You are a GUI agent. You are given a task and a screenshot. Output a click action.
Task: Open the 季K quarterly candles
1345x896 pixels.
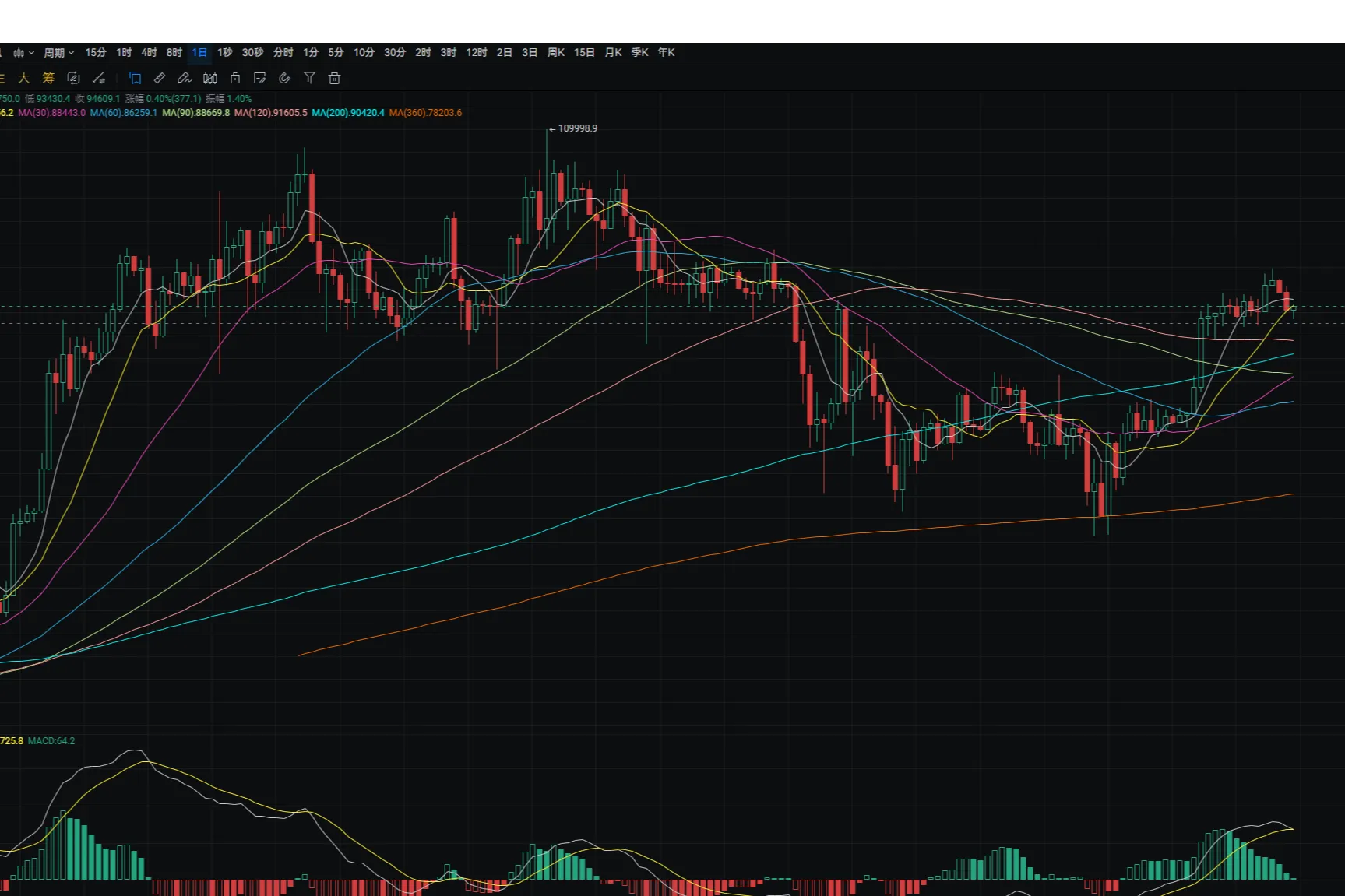point(640,53)
